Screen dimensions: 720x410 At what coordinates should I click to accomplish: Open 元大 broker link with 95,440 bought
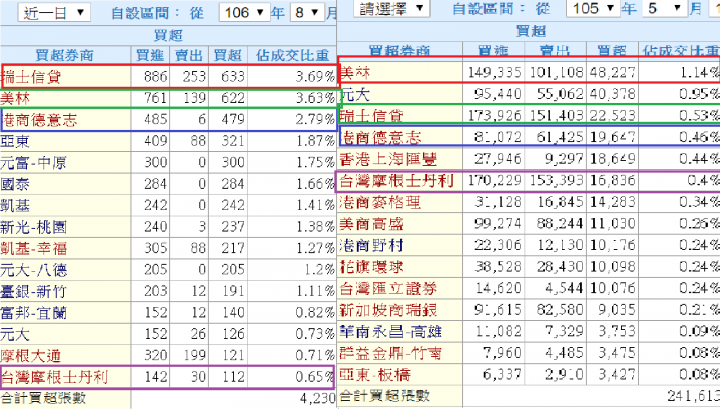point(355,94)
